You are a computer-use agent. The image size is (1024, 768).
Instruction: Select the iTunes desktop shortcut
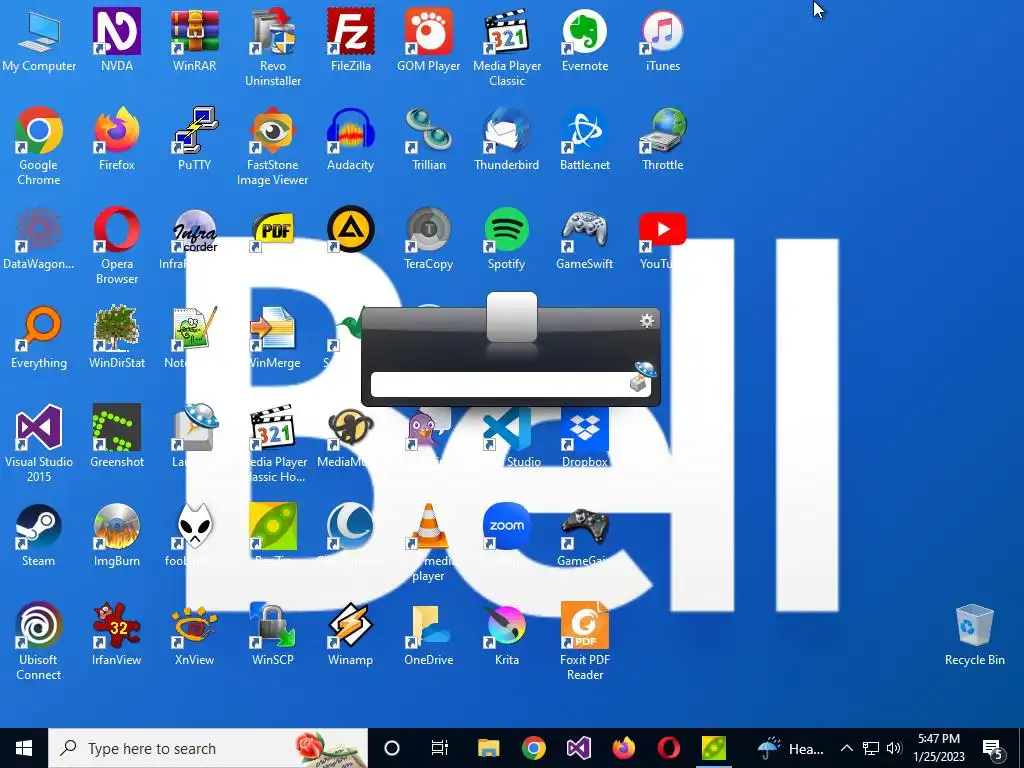coord(662,40)
